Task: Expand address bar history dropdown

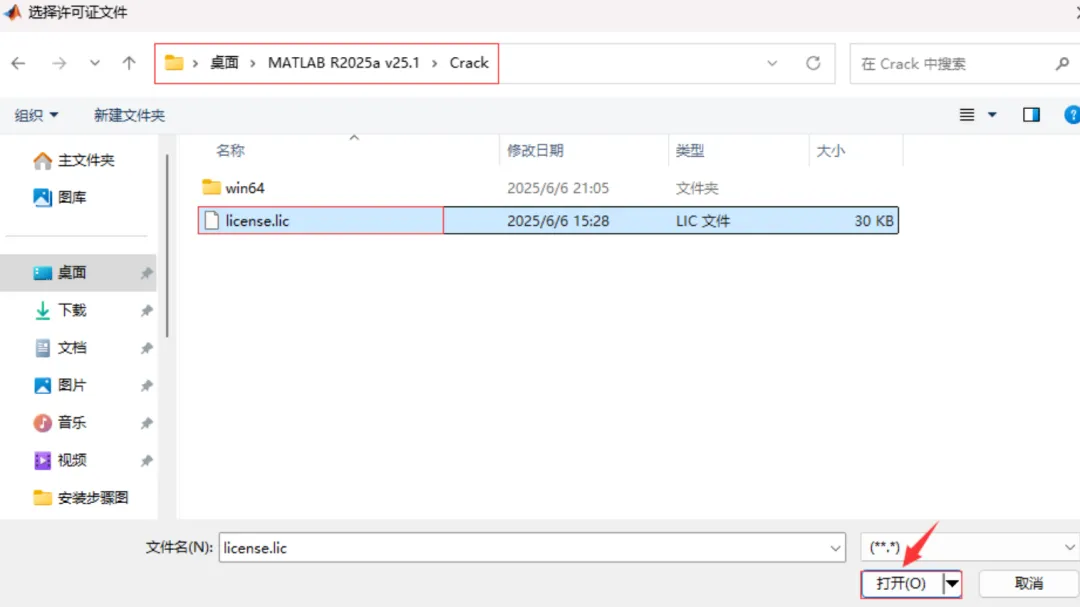Action: (772, 63)
